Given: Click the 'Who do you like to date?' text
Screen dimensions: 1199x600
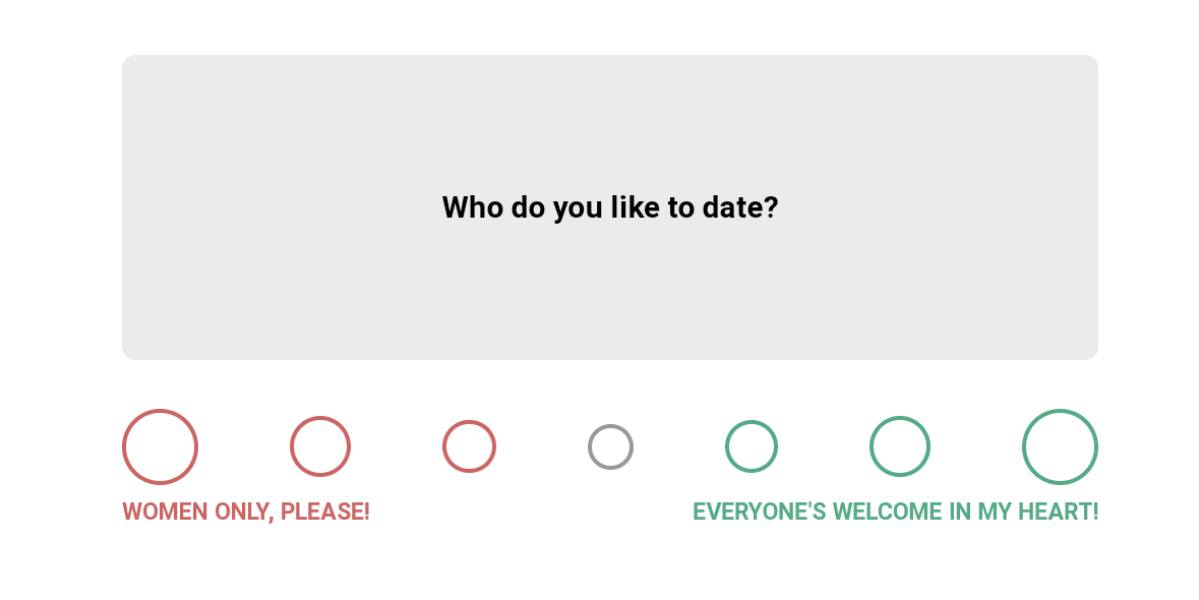Looking at the screenshot, I should click(610, 208).
